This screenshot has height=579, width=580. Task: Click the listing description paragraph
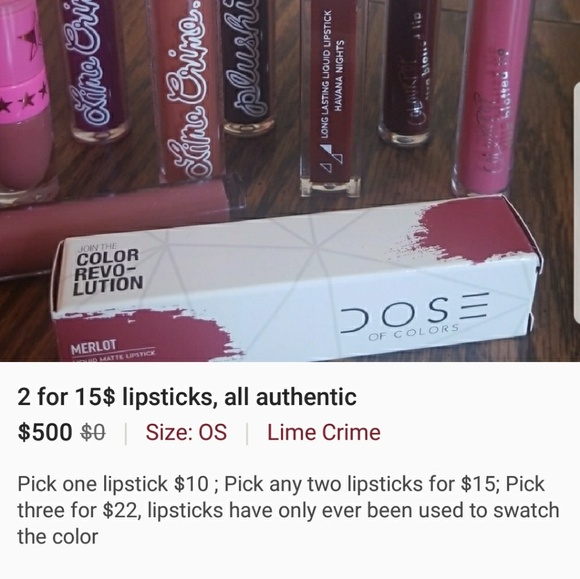click(288, 510)
